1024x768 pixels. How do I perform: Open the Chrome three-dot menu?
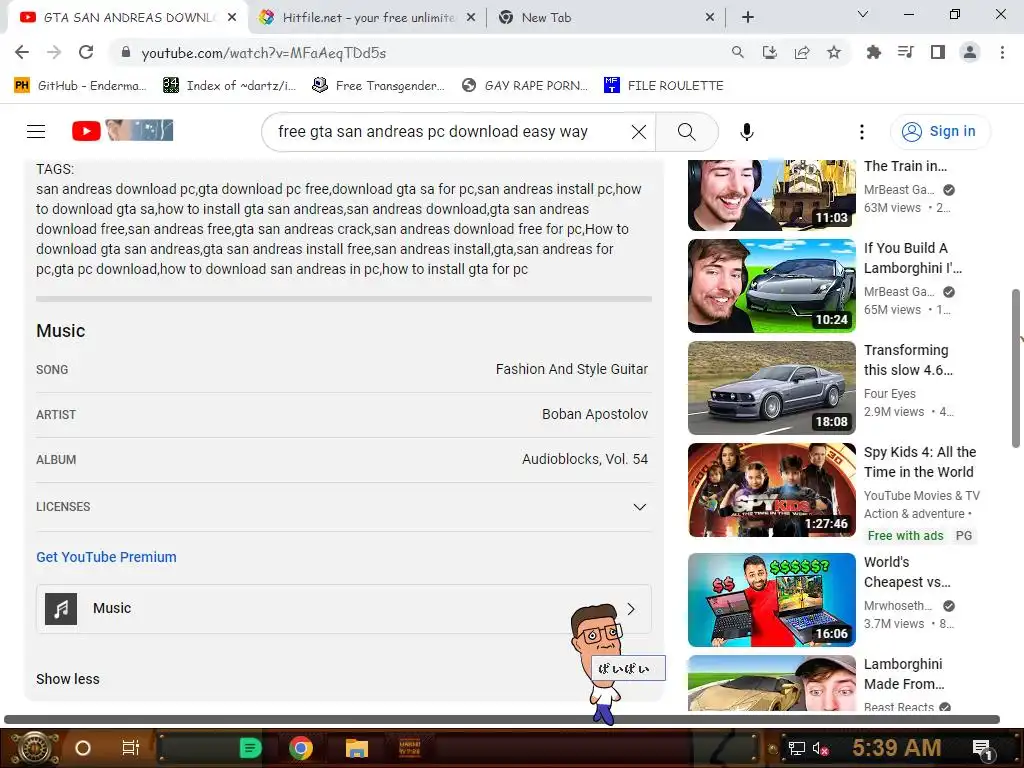[1002, 52]
